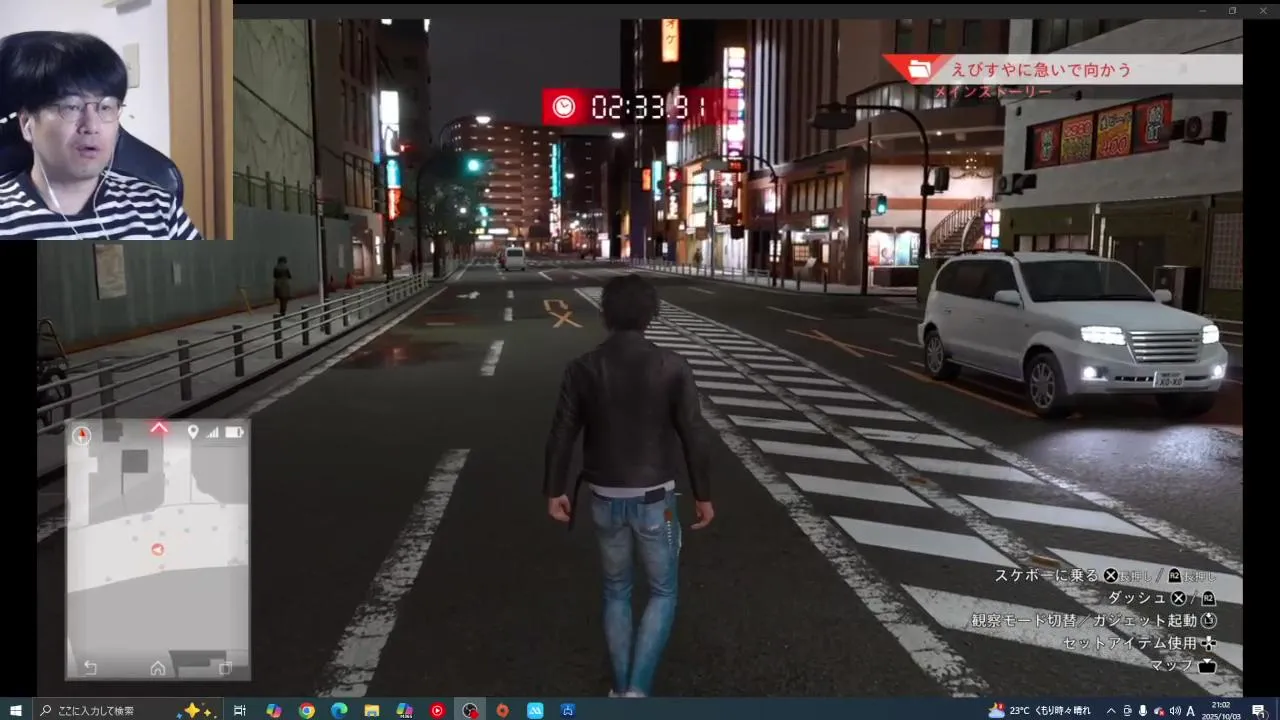Click the d-pad icon beside セットアイテム使用
This screenshot has width=1280, height=720.
pos(1209,643)
